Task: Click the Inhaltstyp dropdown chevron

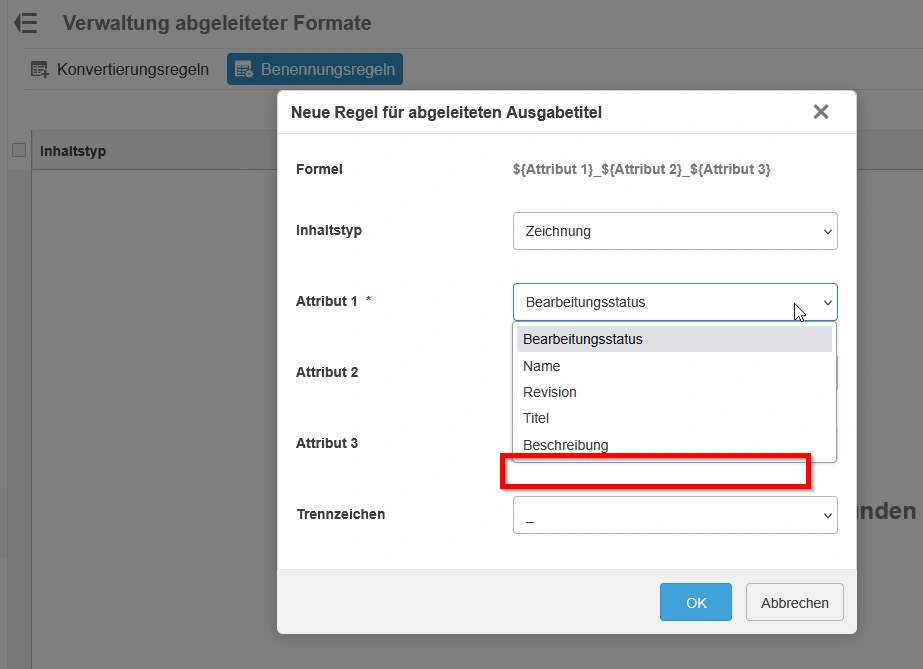Action: click(x=827, y=231)
